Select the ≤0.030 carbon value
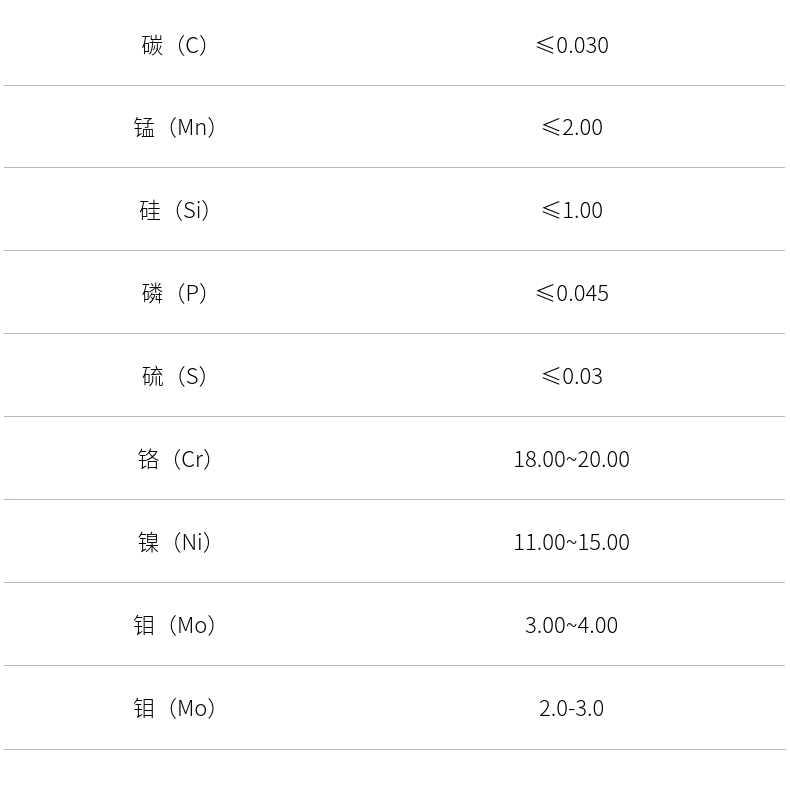This screenshot has height=802, width=790. click(x=572, y=45)
